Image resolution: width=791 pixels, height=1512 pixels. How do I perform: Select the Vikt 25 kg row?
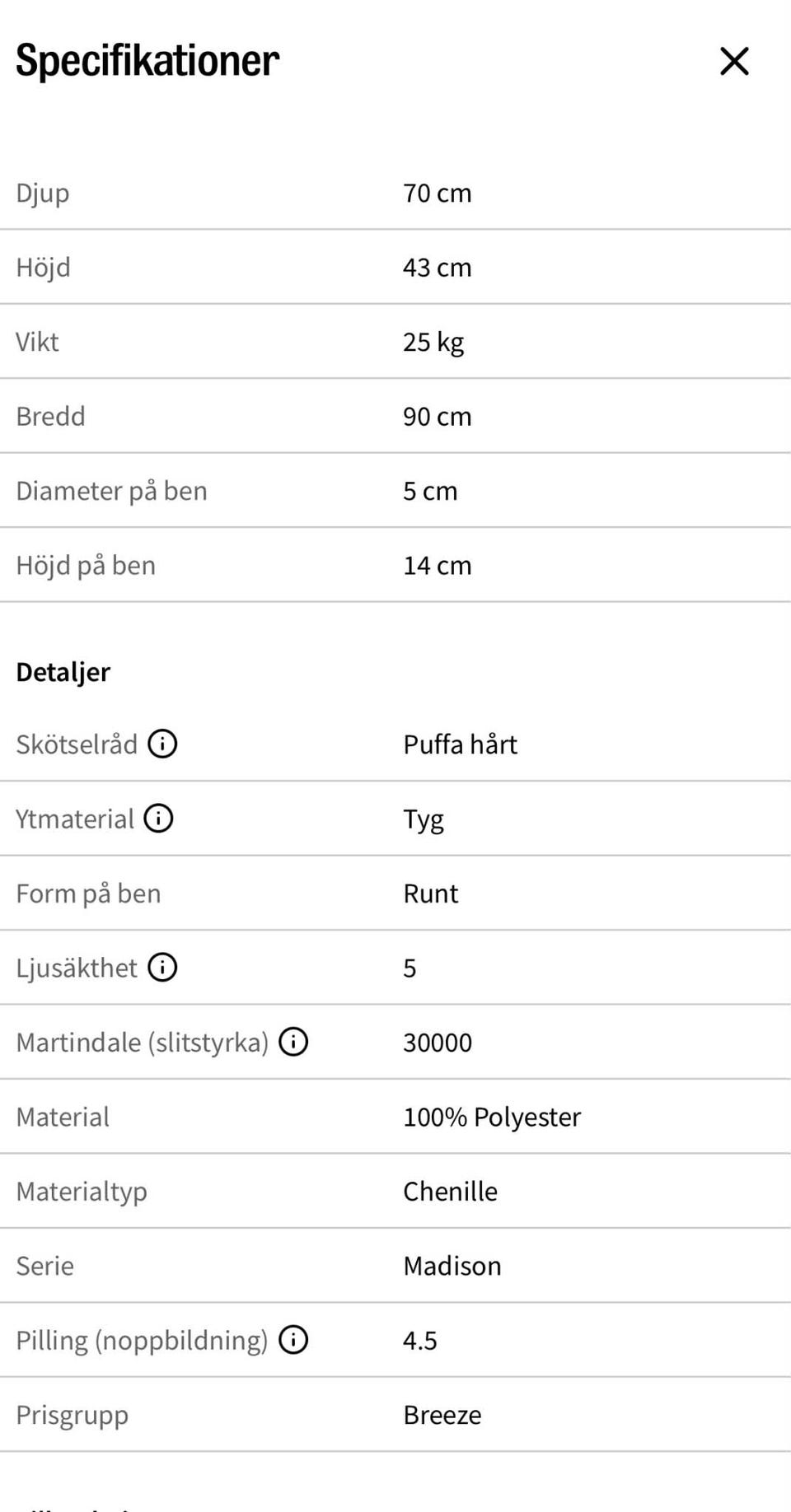tap(395, 342)
